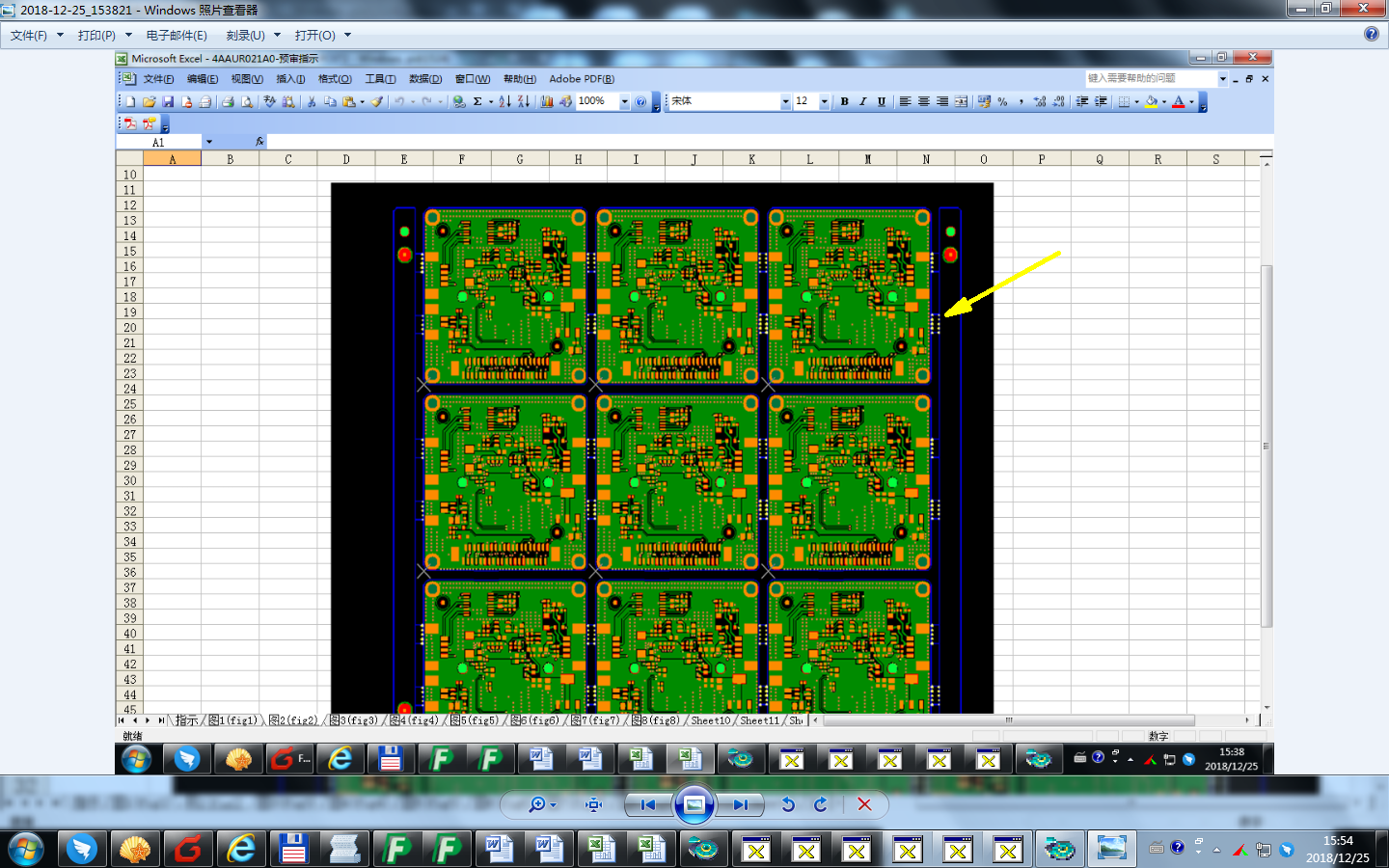
Task: Rotate the photo counterclockwise
Action: 788,804
